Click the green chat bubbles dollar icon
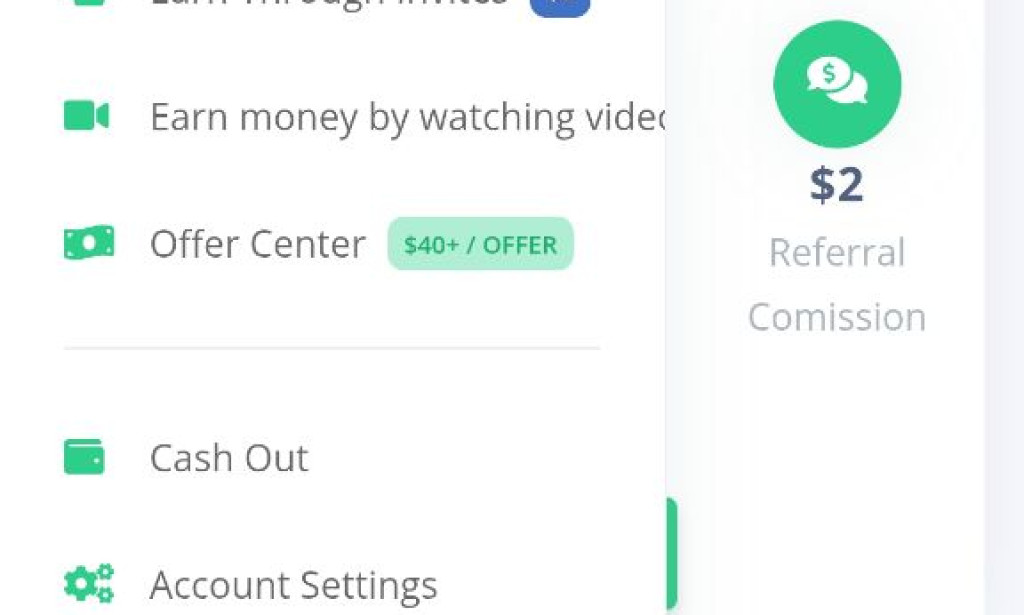This screenshot has height=615, width=1024. pyautogui.click(x=837, y=85)
